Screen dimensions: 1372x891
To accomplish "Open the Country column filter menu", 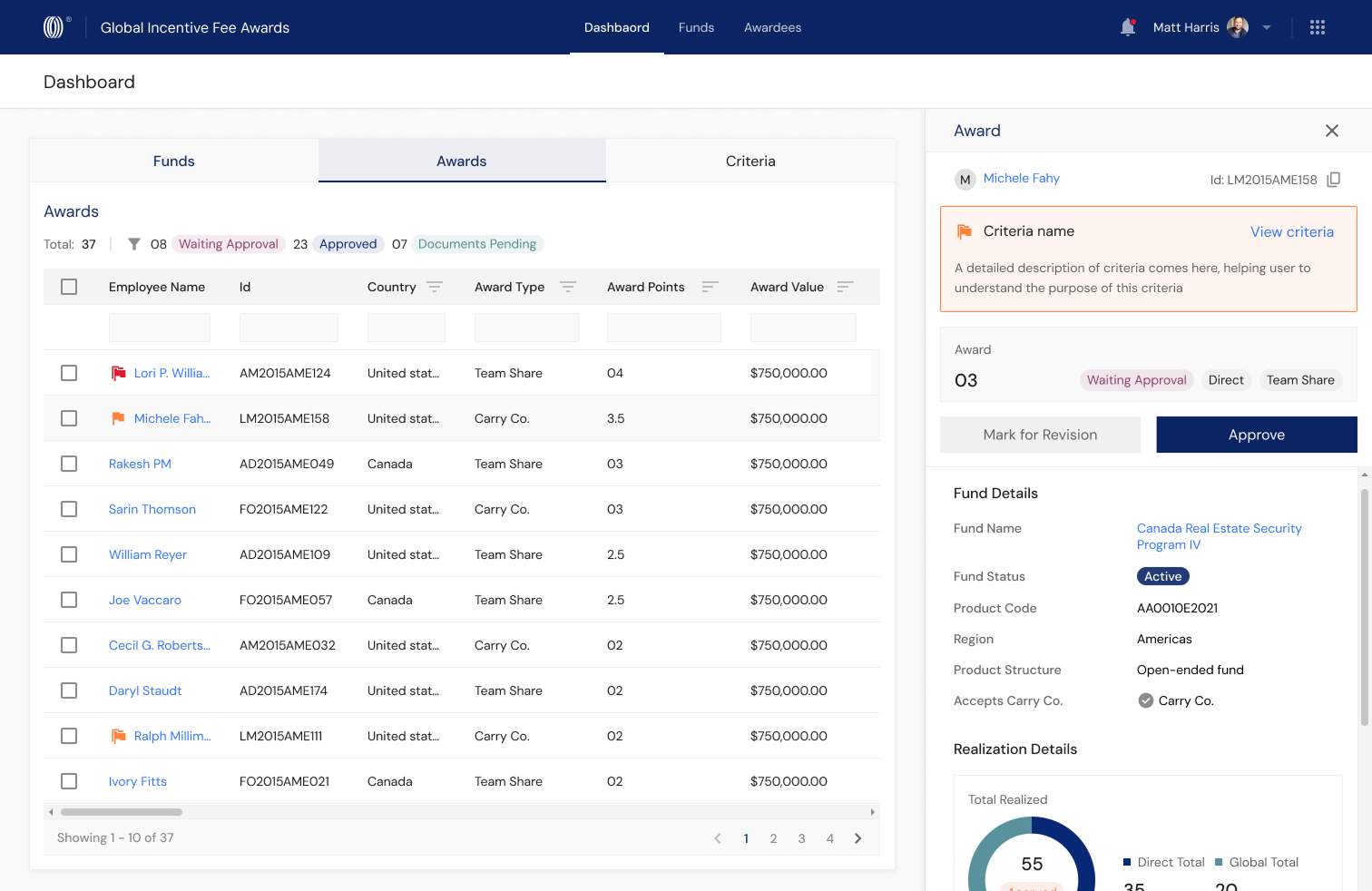I will [x=435, y=287].
